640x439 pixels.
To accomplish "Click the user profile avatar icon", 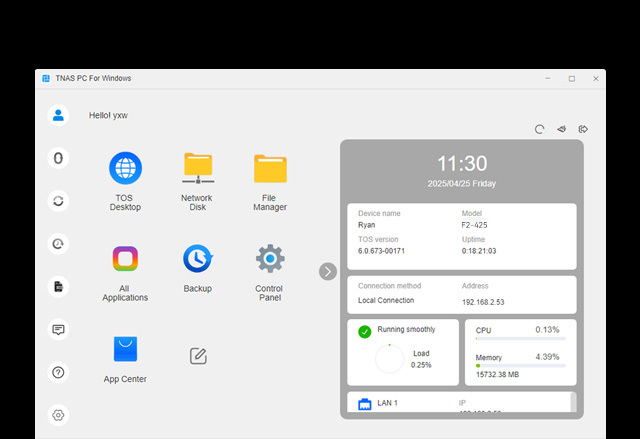I will pos(58,115).
